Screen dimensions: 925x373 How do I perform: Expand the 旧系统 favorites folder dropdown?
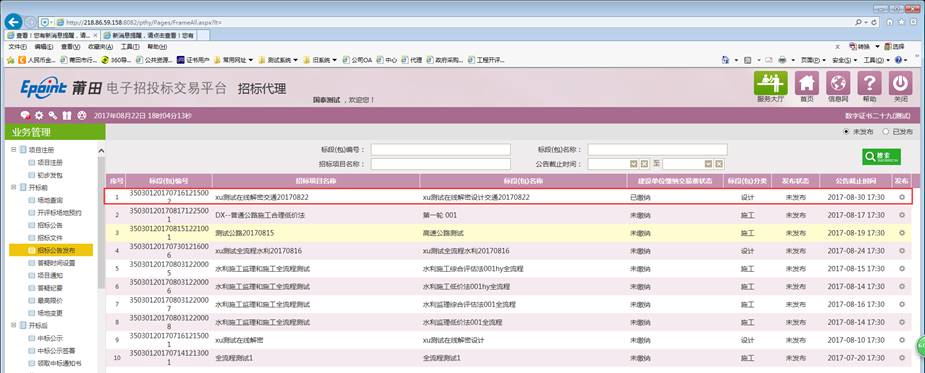[334, 60]
